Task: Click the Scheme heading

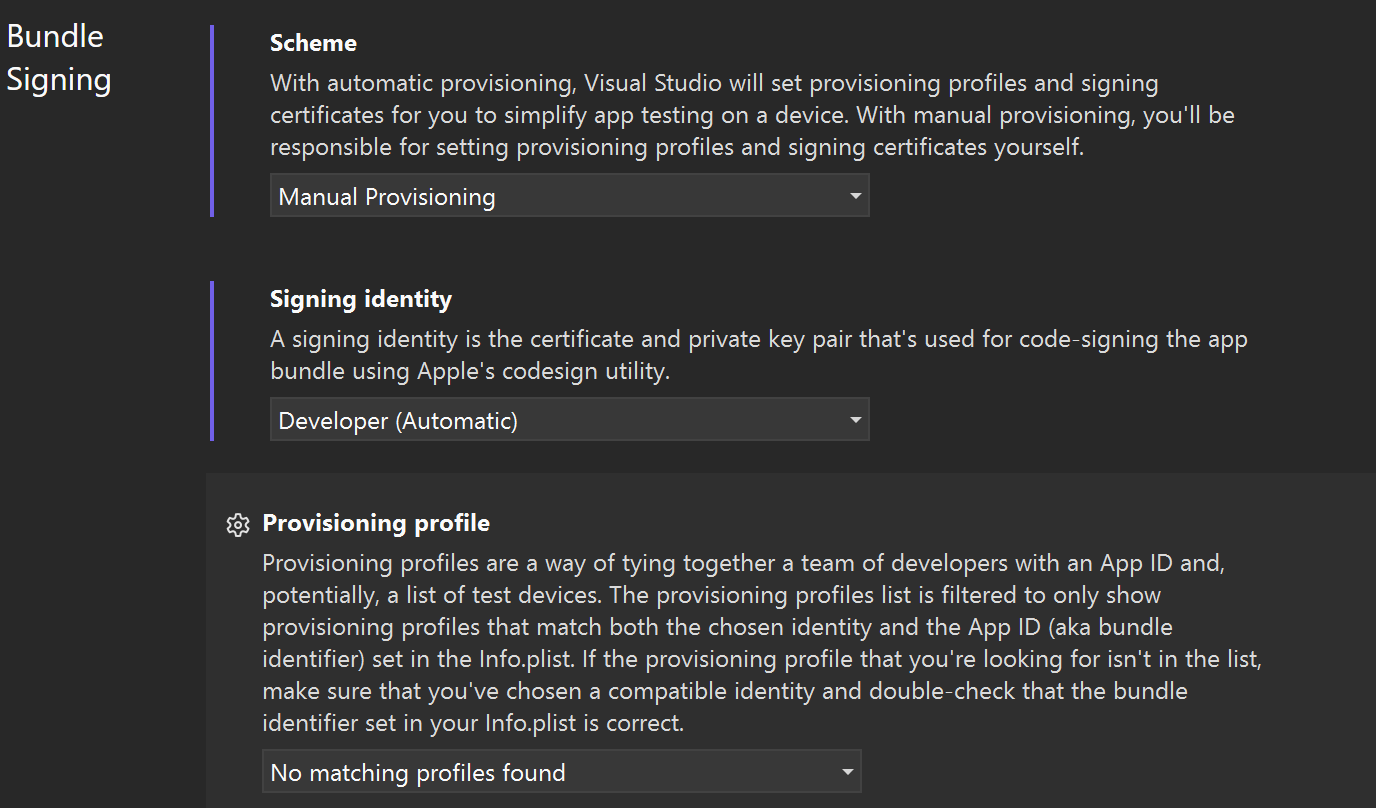Action: click(x=313, y=43)
